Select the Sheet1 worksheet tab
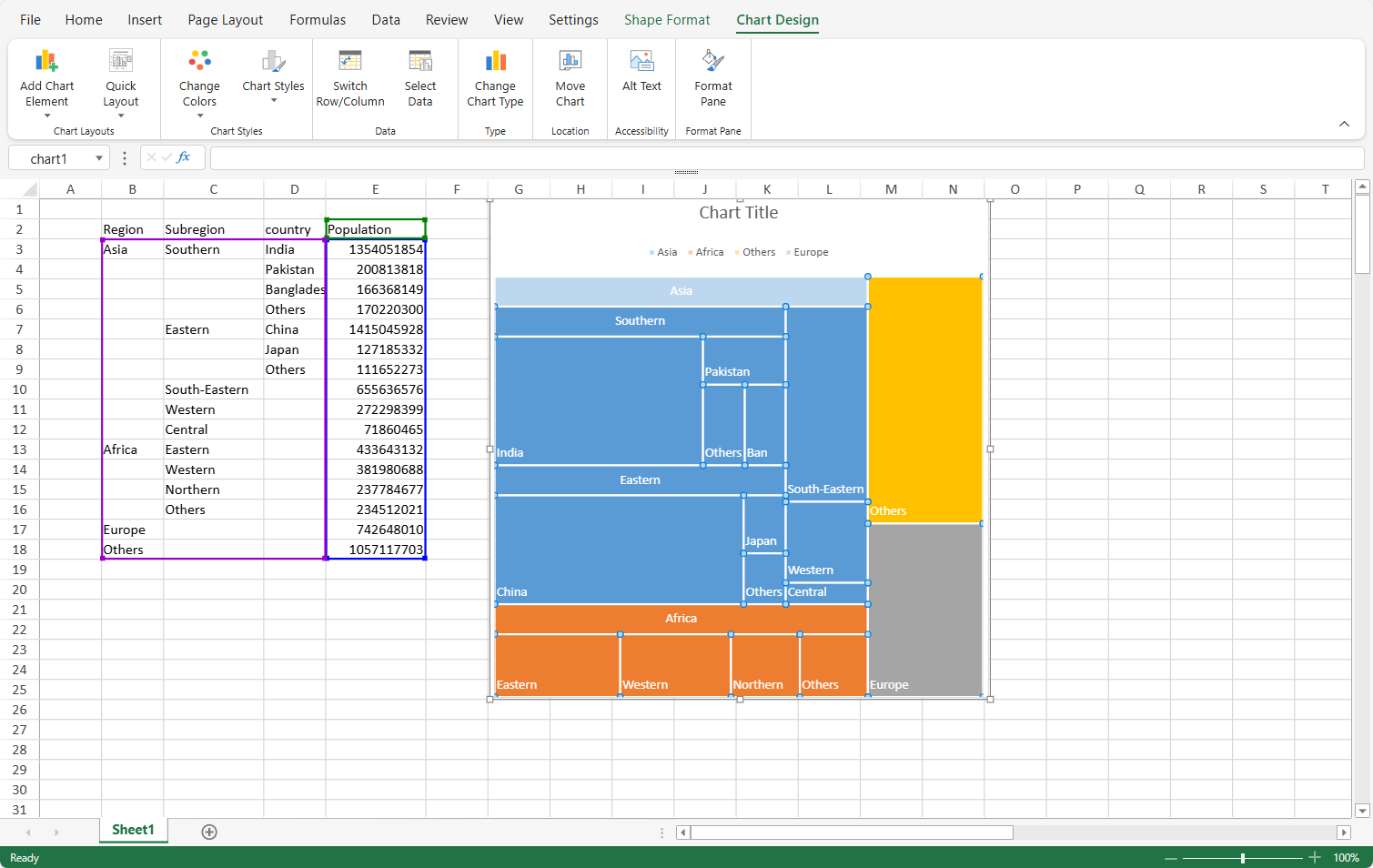Viewport: 1373px width, 868px height. point(133,830)
